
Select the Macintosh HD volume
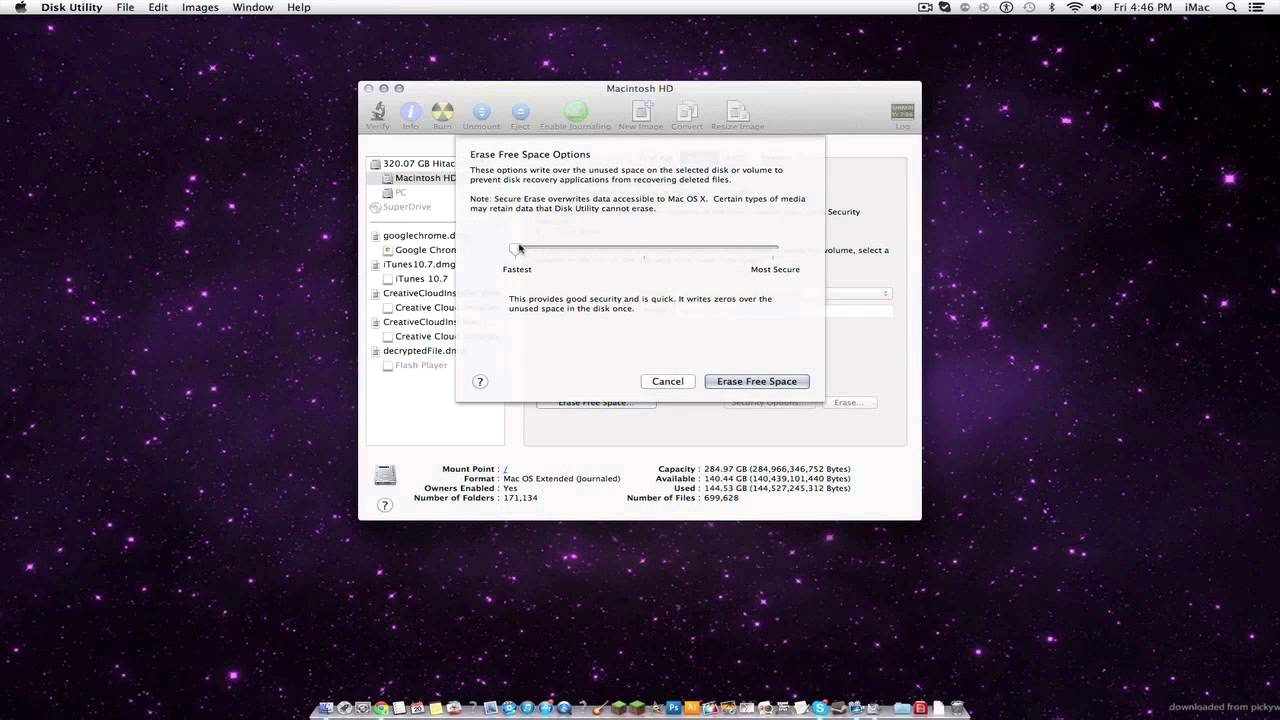tap(418, 178)
